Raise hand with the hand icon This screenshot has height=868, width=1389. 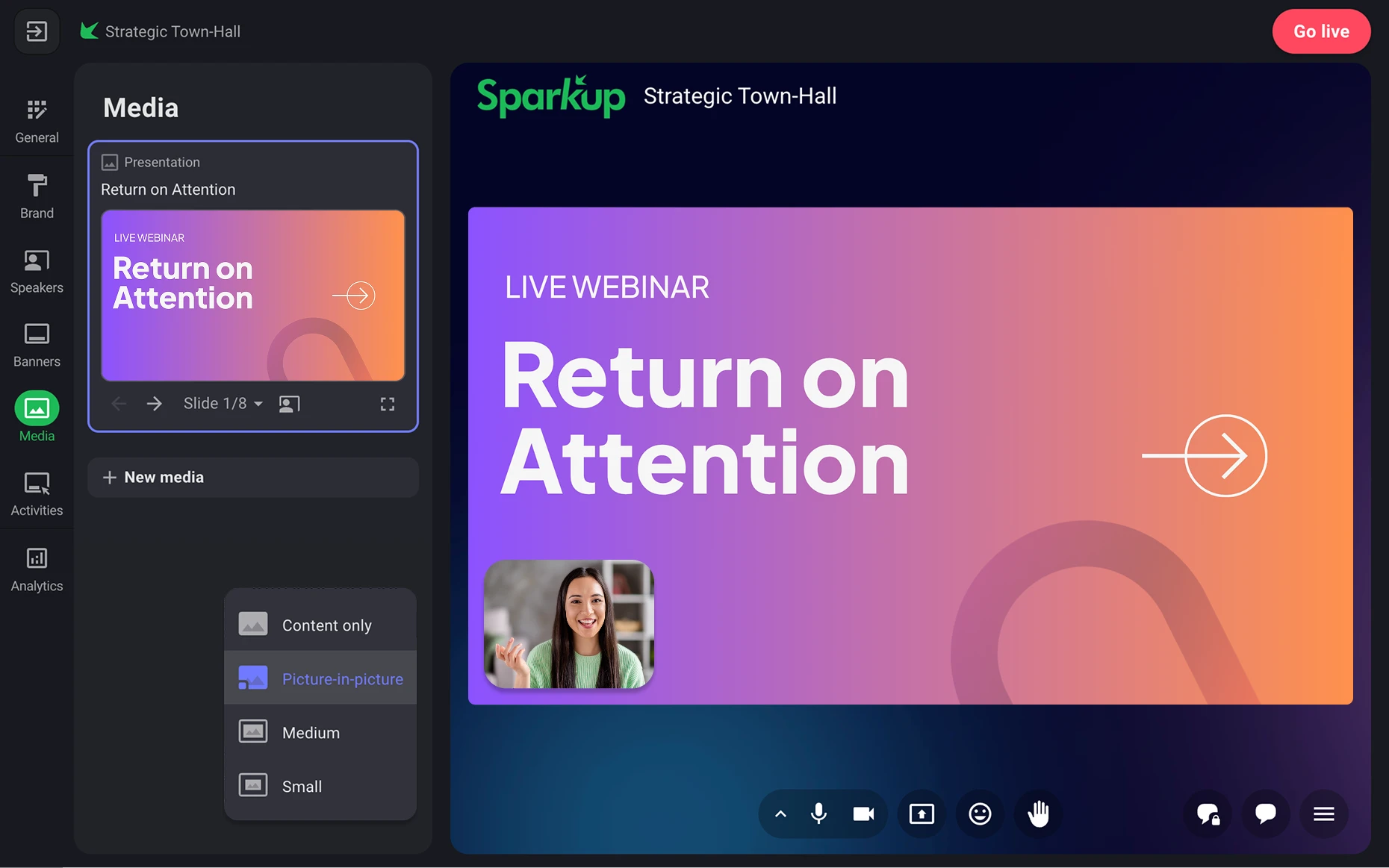tap(1038, 814)
